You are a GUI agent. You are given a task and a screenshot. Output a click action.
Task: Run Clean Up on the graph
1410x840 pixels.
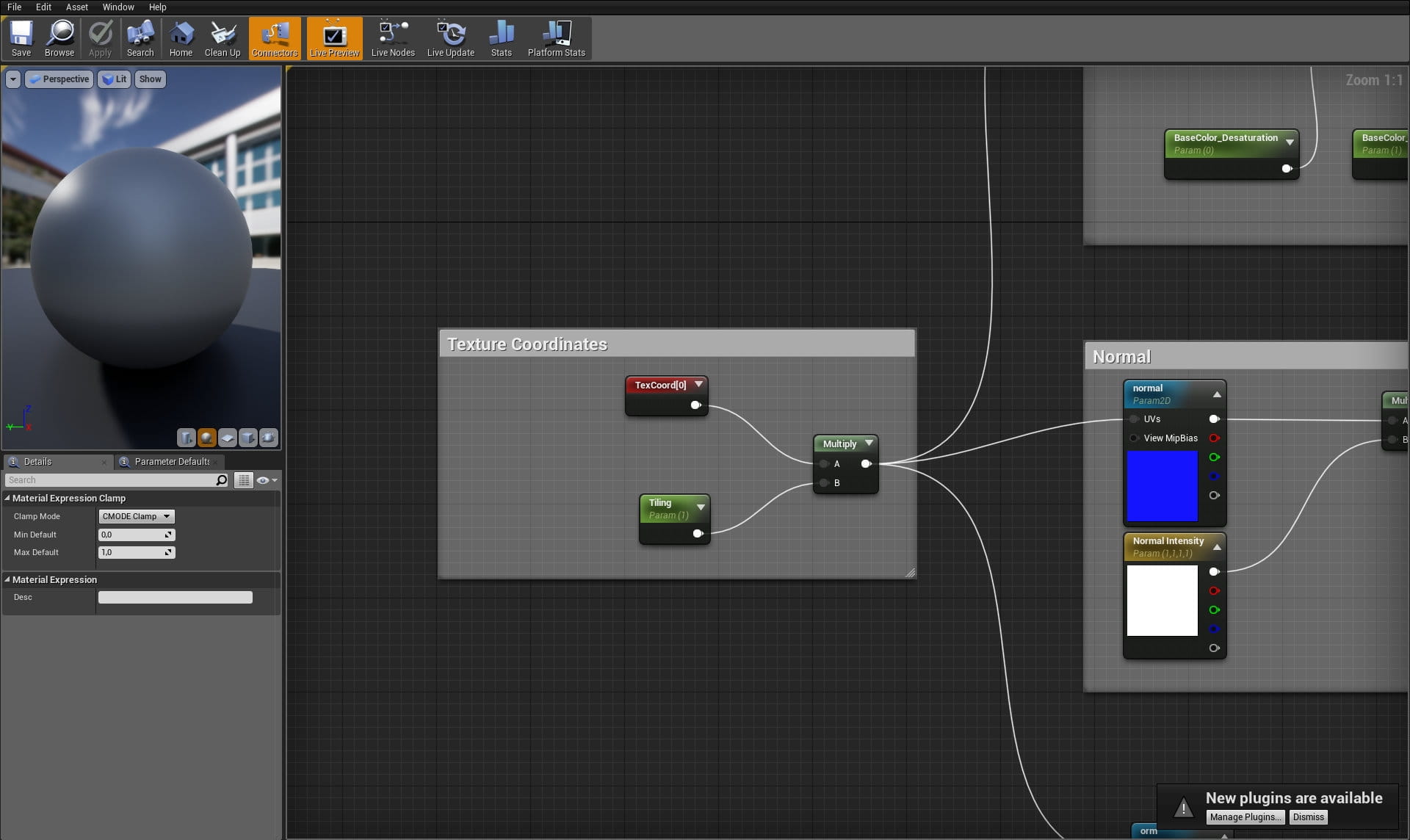(223, 38)
